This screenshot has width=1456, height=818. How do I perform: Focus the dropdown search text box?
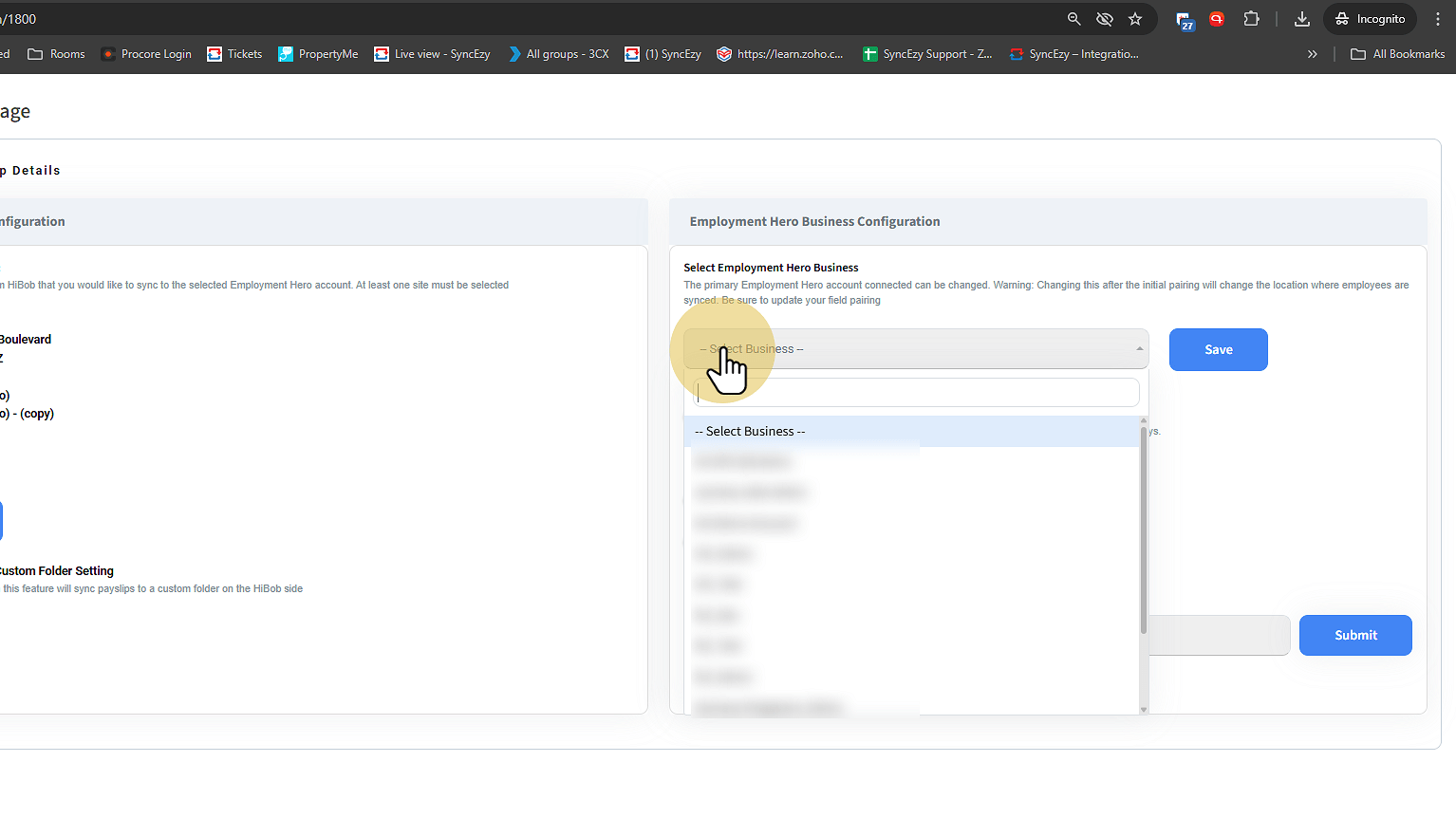[x=916, y=393]
